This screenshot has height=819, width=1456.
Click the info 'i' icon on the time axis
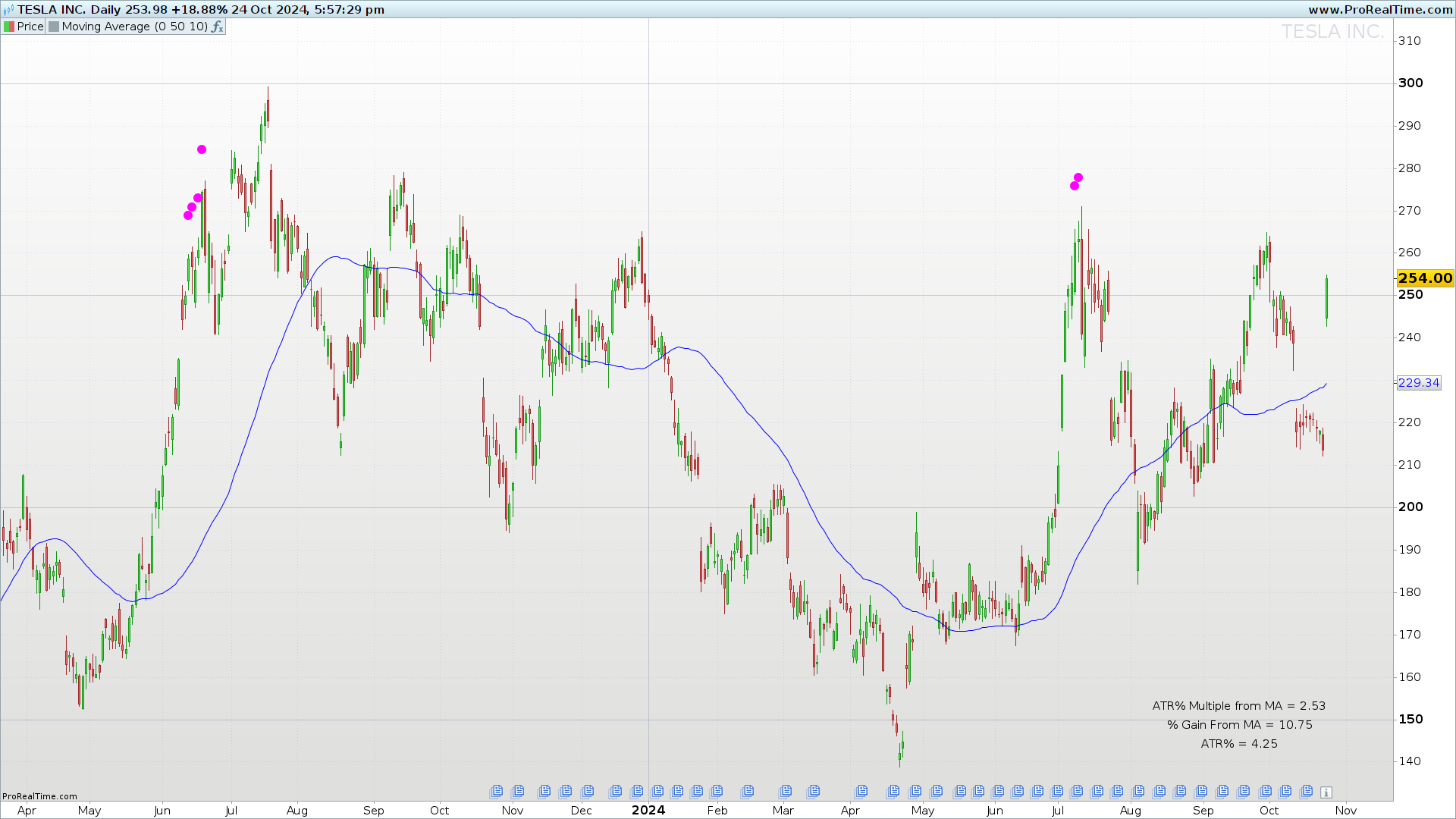pyautogui.click(x=1326, y=792)
